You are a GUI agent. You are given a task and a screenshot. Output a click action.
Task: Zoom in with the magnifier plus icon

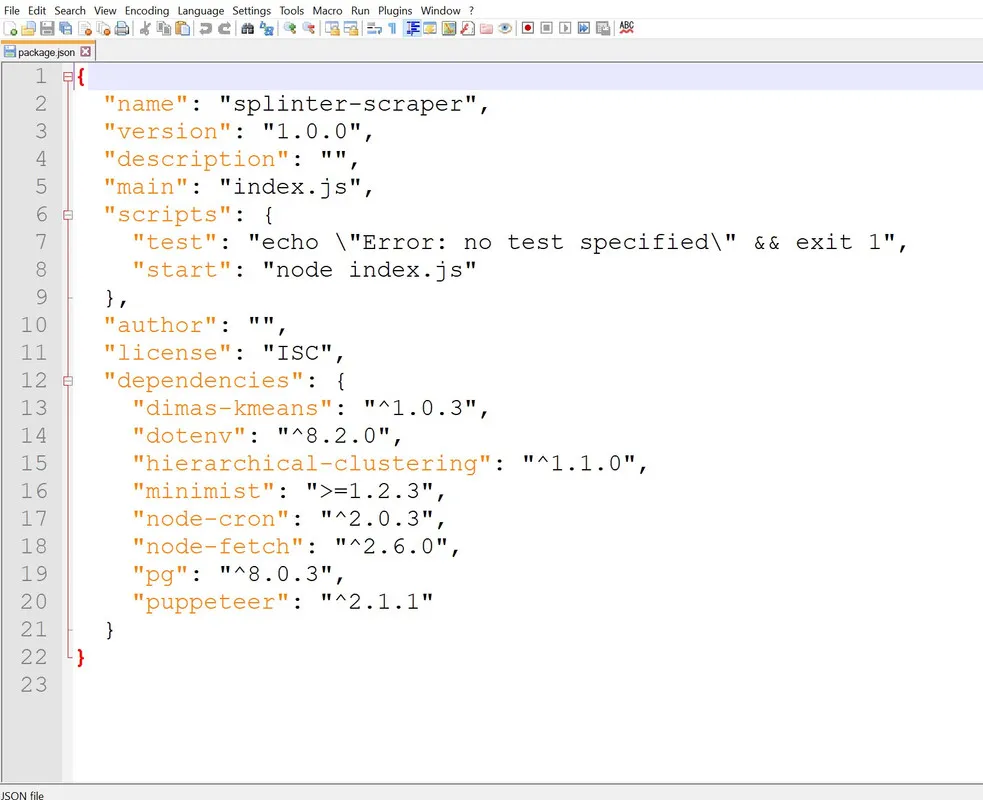coord(290,28)
